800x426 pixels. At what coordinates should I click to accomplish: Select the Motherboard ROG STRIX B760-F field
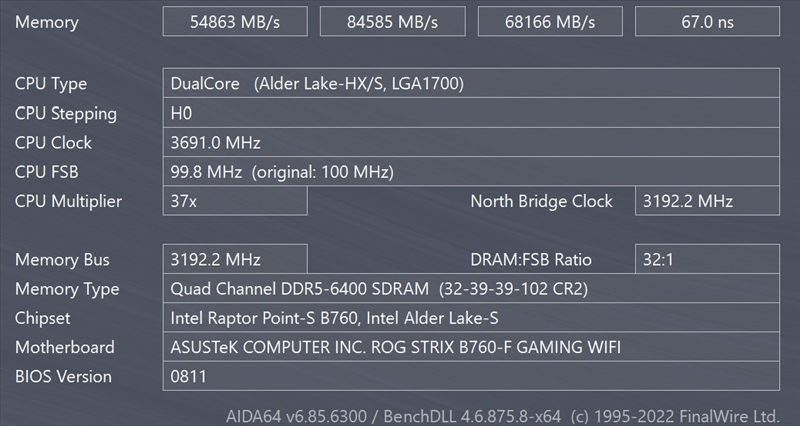(470, 348)
